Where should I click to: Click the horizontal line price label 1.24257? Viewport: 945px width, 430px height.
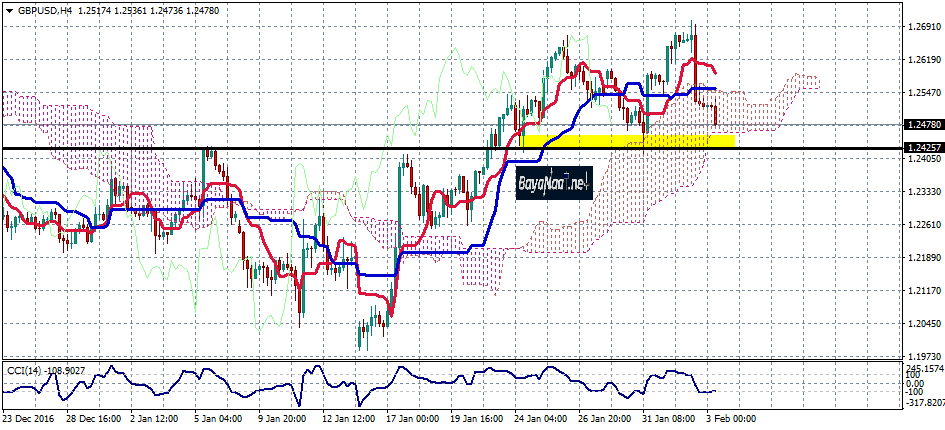click(x=922, y=148)
